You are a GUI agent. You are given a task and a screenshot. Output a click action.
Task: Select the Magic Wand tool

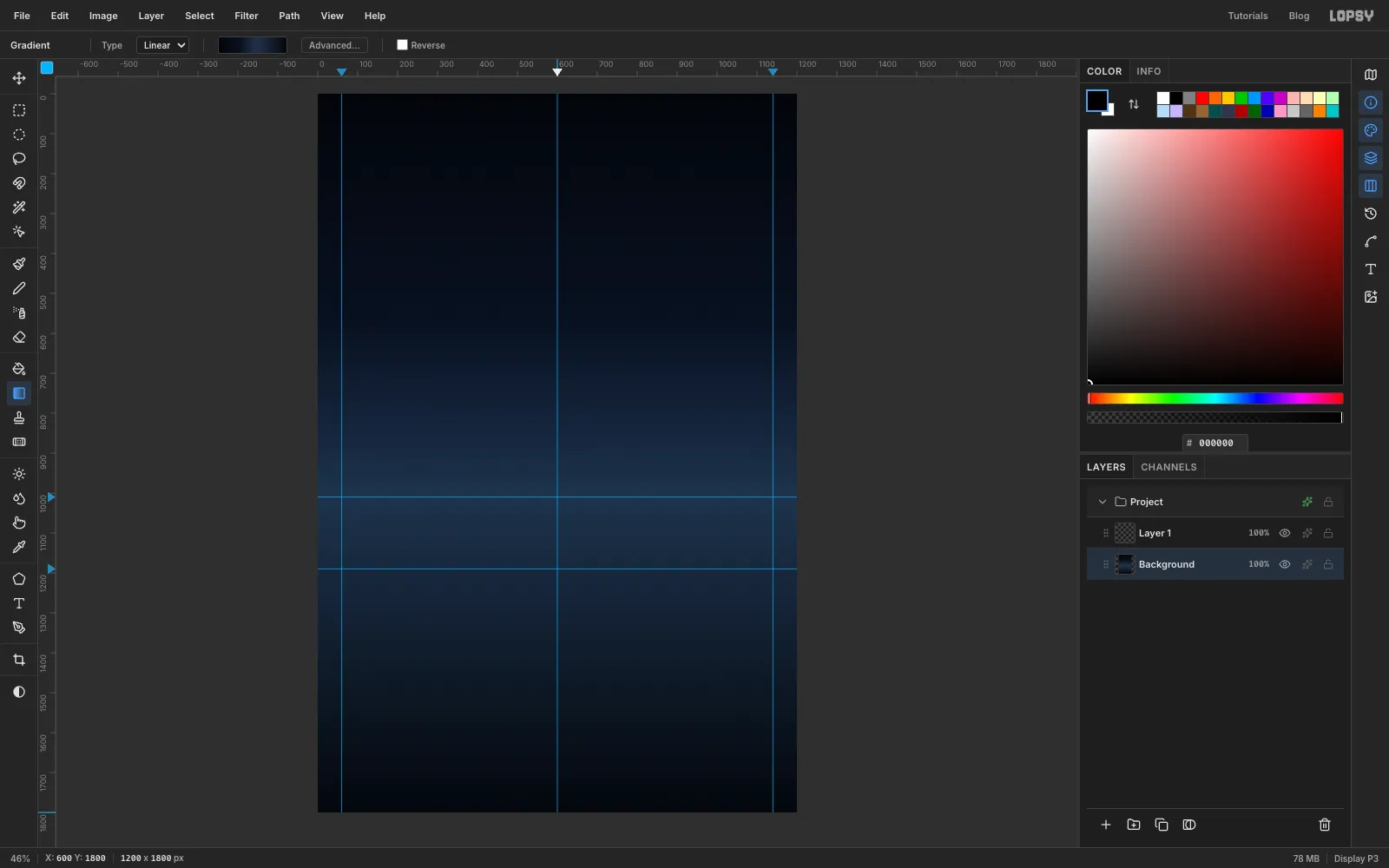(19, 207)
